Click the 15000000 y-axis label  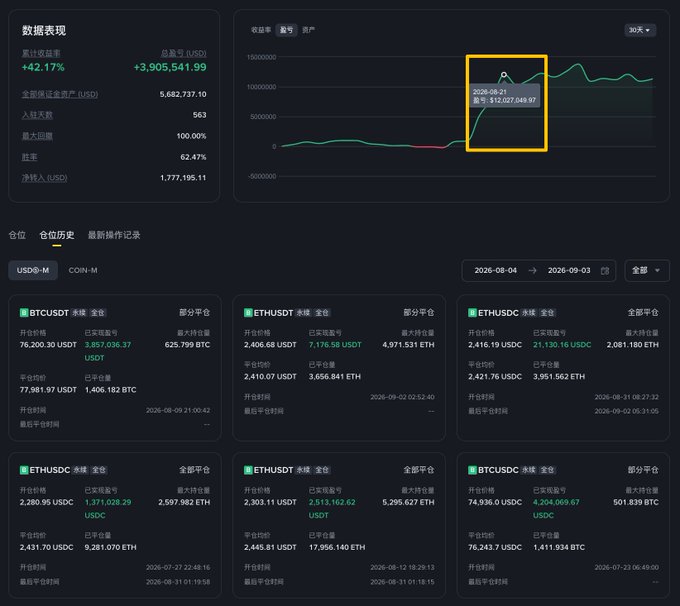[262, 57]
